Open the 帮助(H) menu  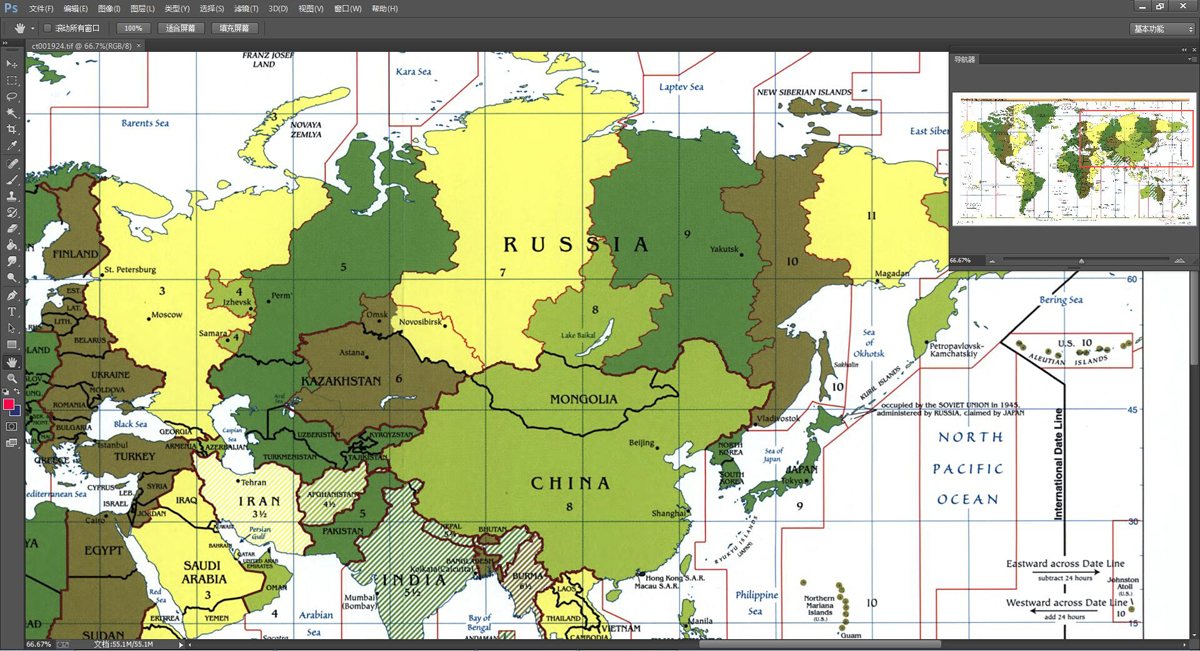(x=384, y=9)
